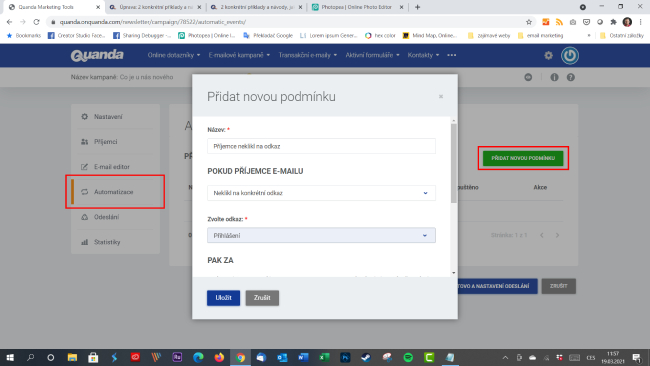This screenshot has width=650, height=366.
Task: Open the Online dotazníky menu
Action: (174, 55)
